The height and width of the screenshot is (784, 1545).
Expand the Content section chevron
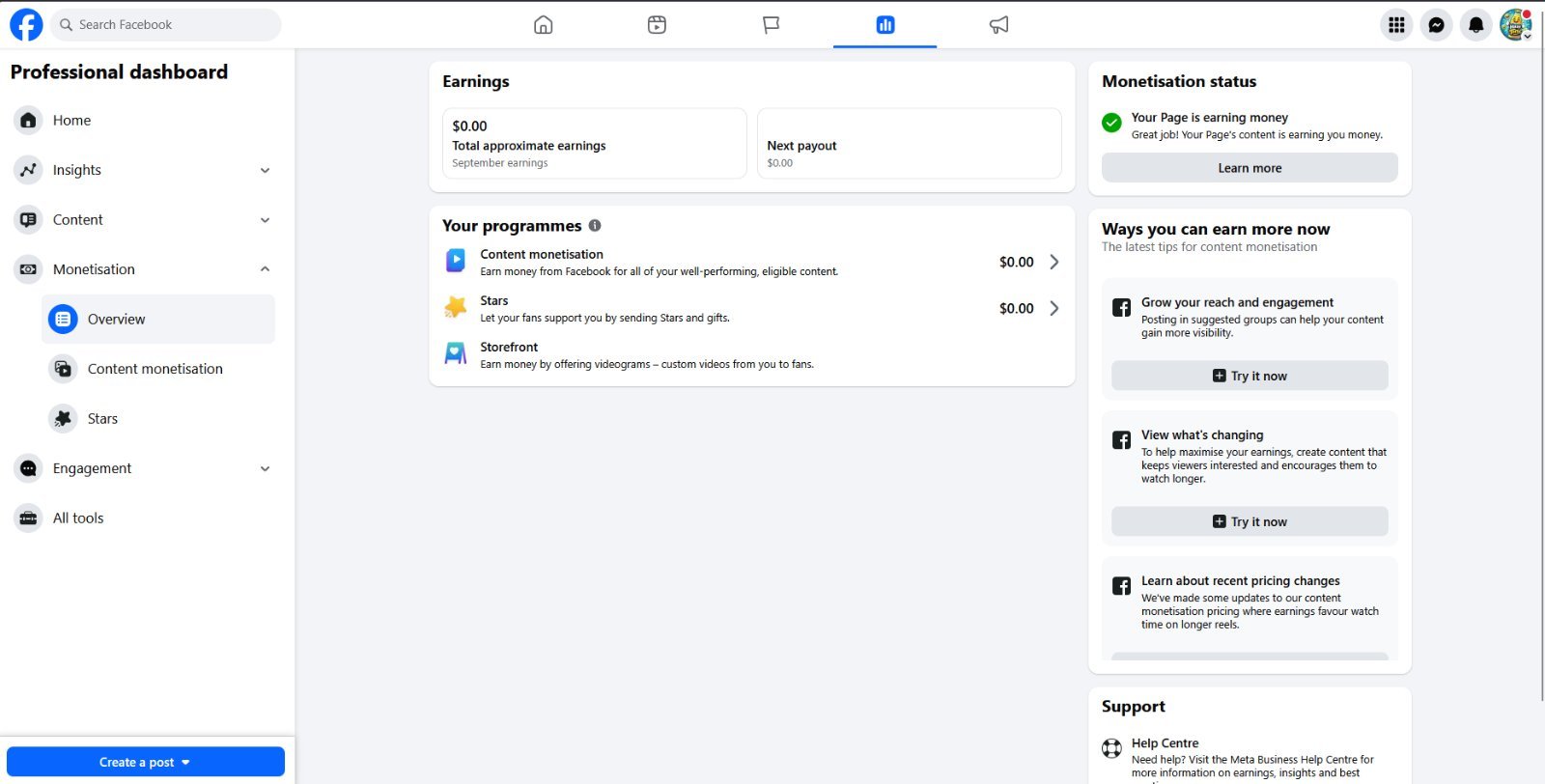(x=265, y=219)
